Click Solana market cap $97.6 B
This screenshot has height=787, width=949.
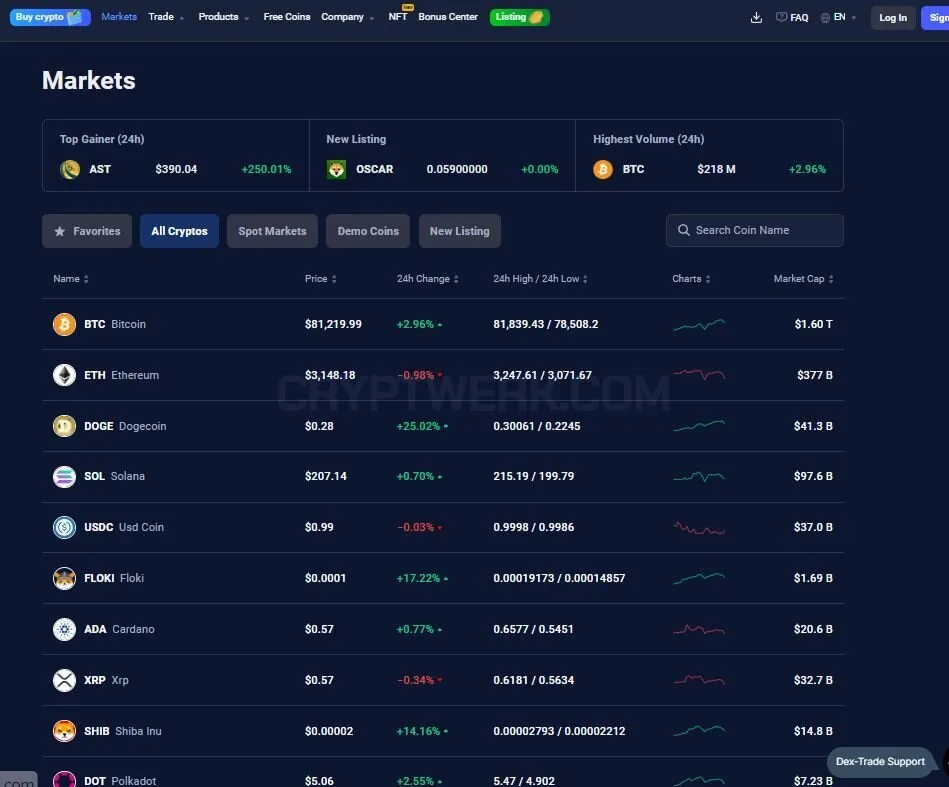tap(813, 476)
